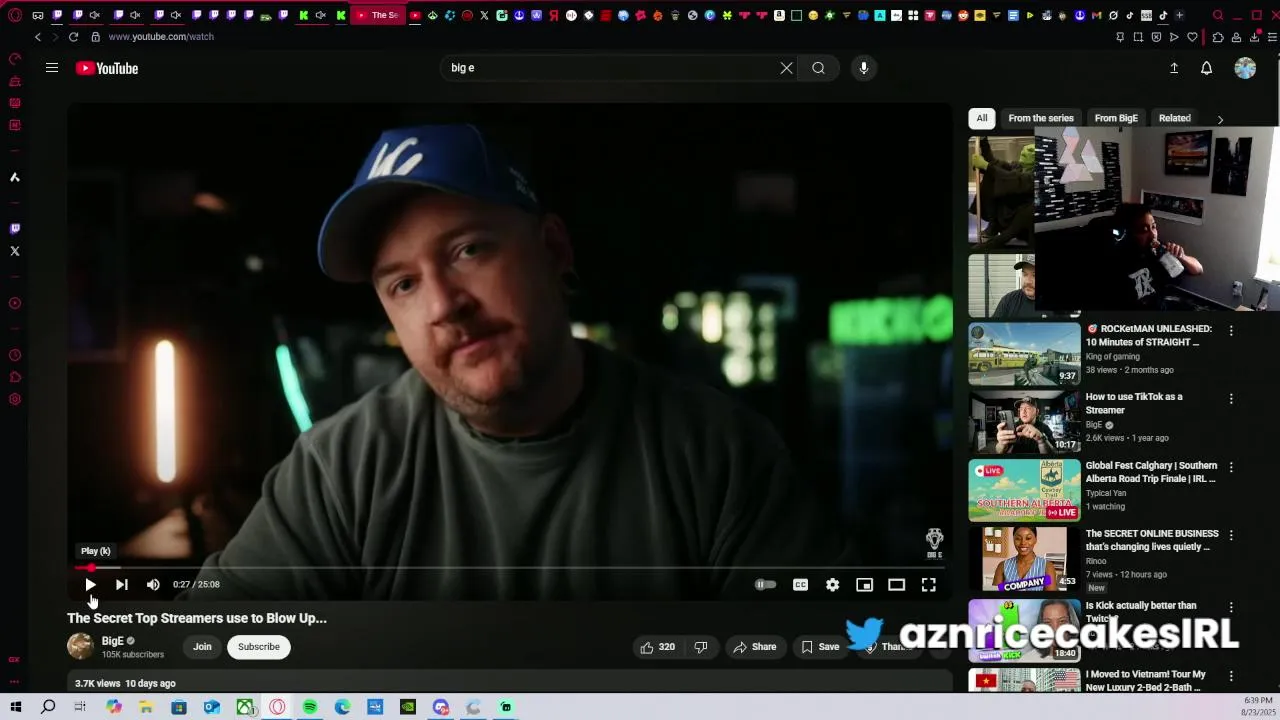Save the video to a playlist
This screenshot has height=720, width=1280.
click(x=820, y=647)
